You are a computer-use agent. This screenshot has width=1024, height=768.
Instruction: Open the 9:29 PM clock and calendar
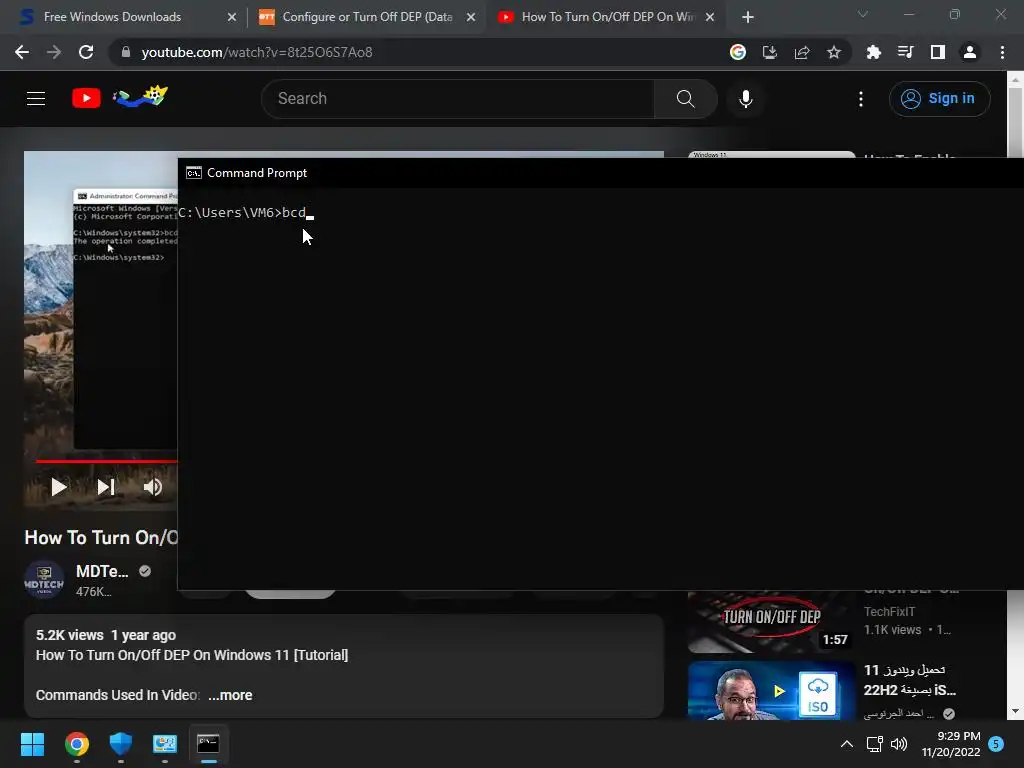click(x=951, y=744)
